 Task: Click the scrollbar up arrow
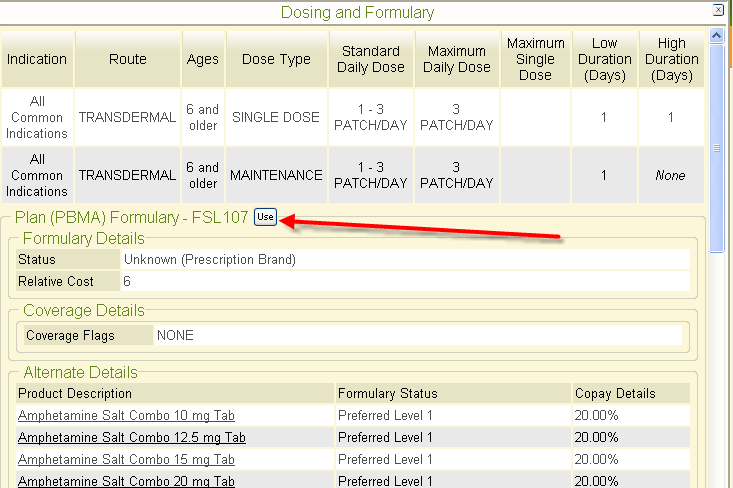pyautogui.click(x=716, y=35)
